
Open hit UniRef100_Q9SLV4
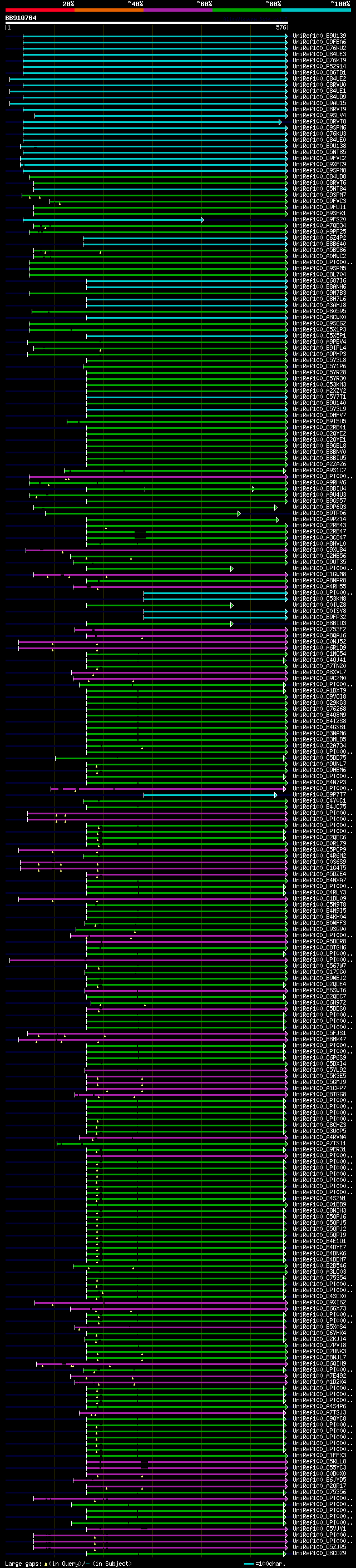[x=319, y=116]
